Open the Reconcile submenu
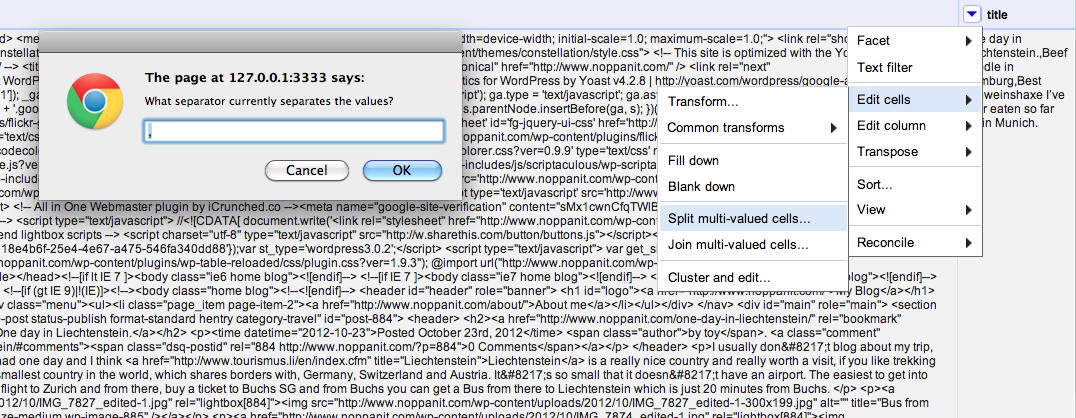The image size is (1076, 418). (x=913, y=243)
